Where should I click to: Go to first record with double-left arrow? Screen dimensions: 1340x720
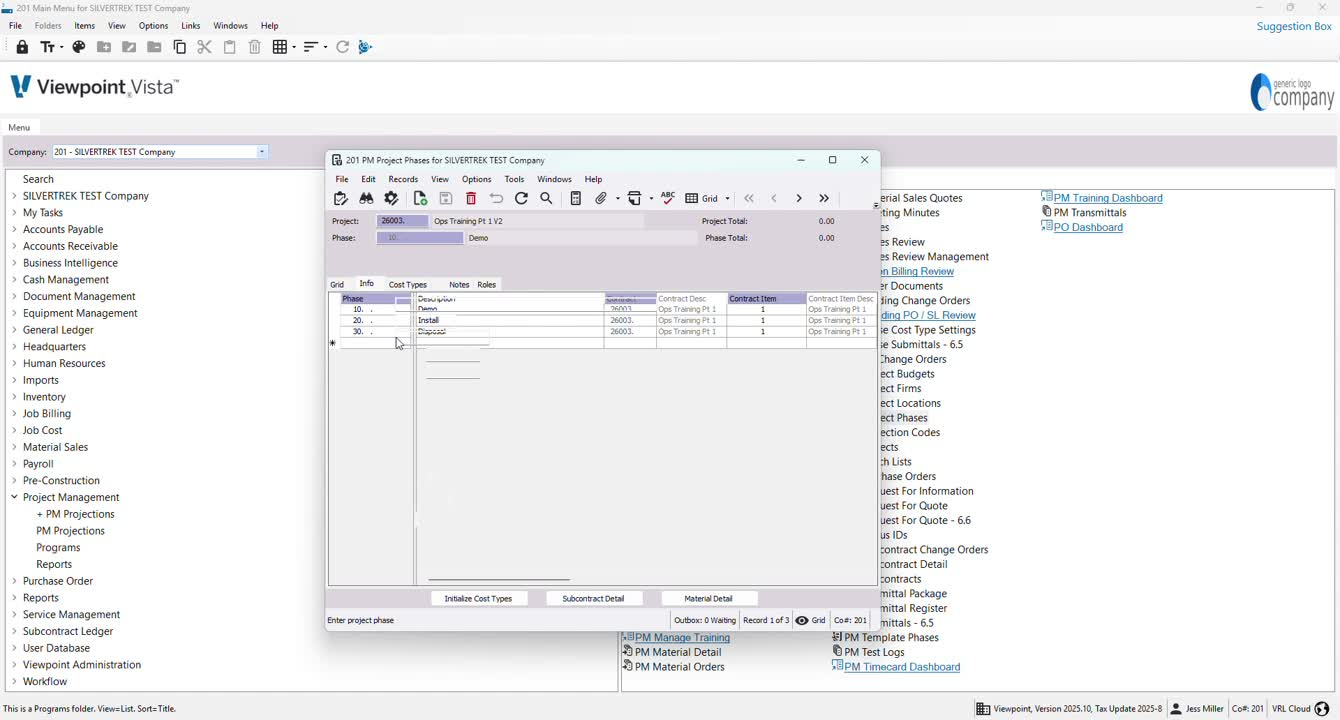[x=749, y=199]
